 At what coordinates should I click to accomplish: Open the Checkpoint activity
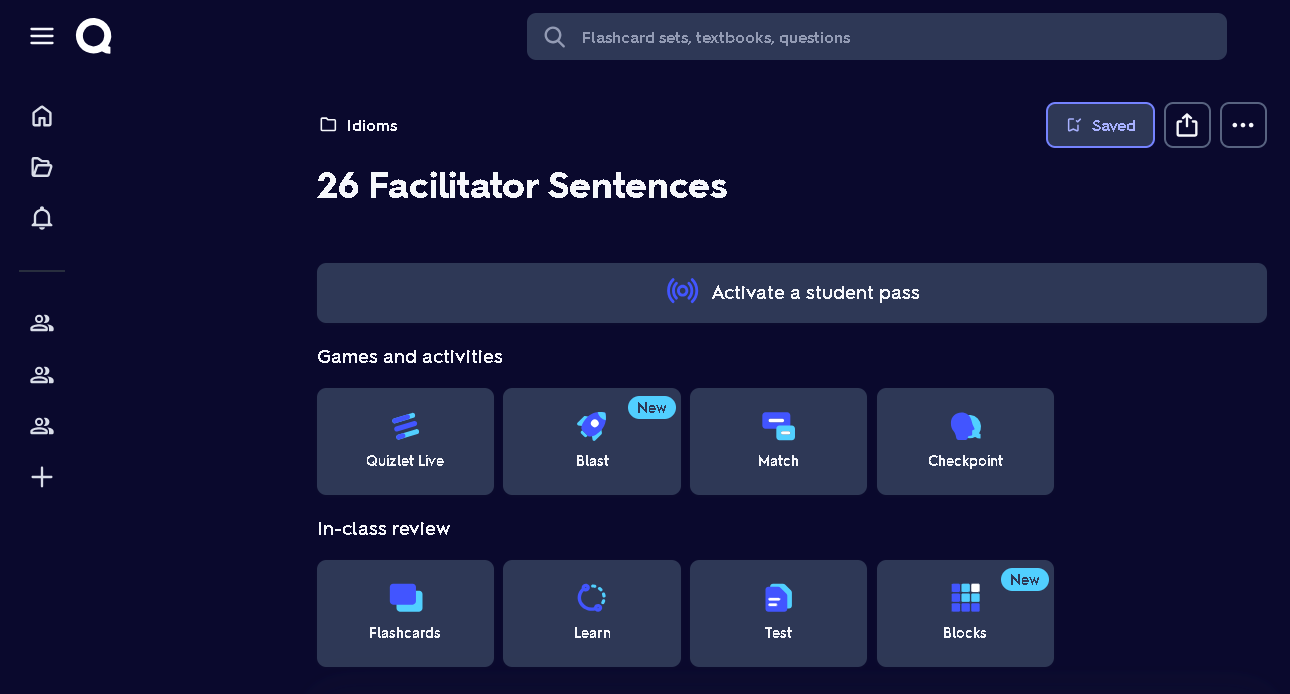click(965, 441)
